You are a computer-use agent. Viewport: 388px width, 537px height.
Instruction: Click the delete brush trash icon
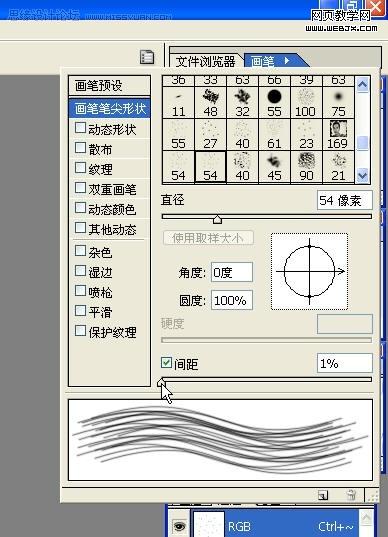click(x=351, y=495)
